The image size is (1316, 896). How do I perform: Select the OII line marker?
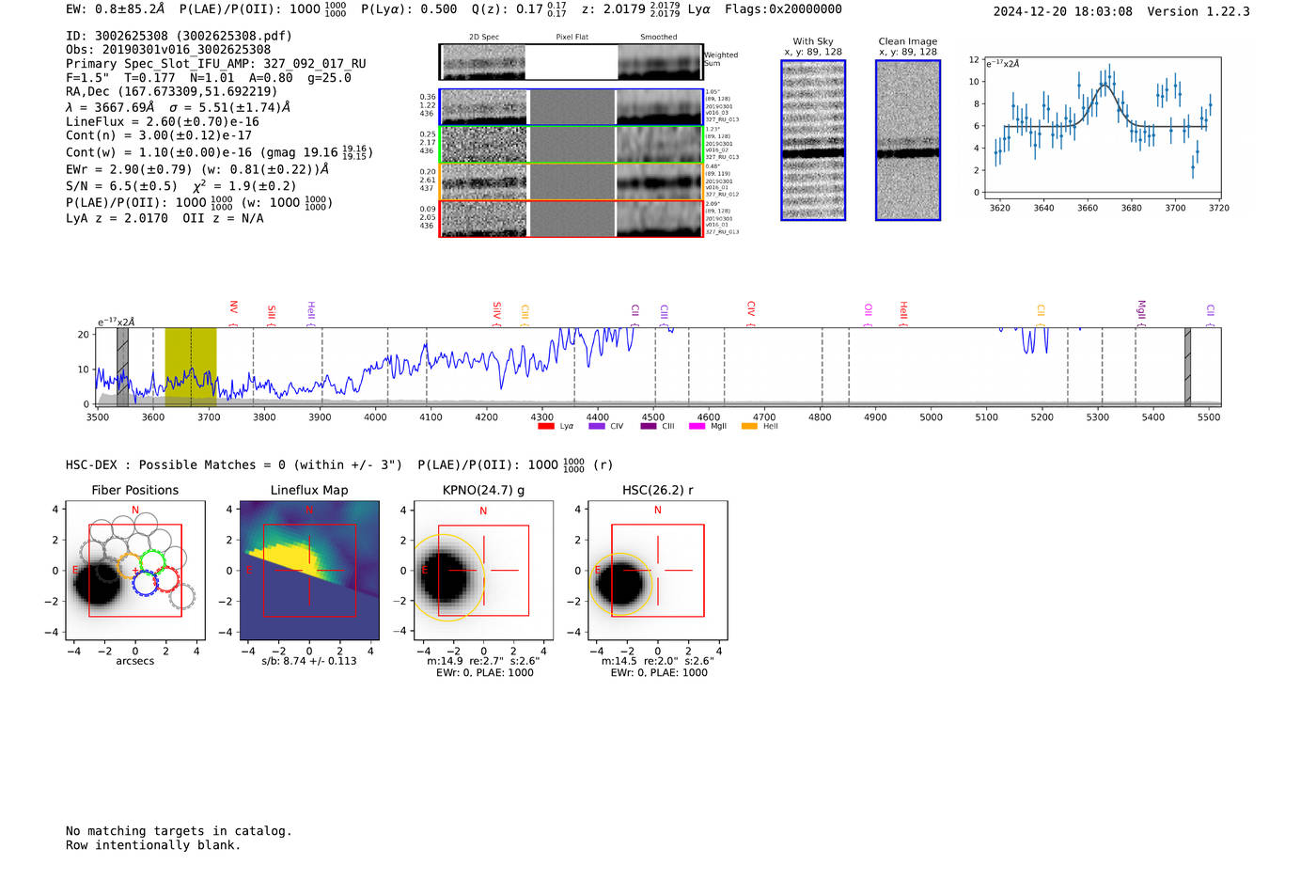coord(868,314)
